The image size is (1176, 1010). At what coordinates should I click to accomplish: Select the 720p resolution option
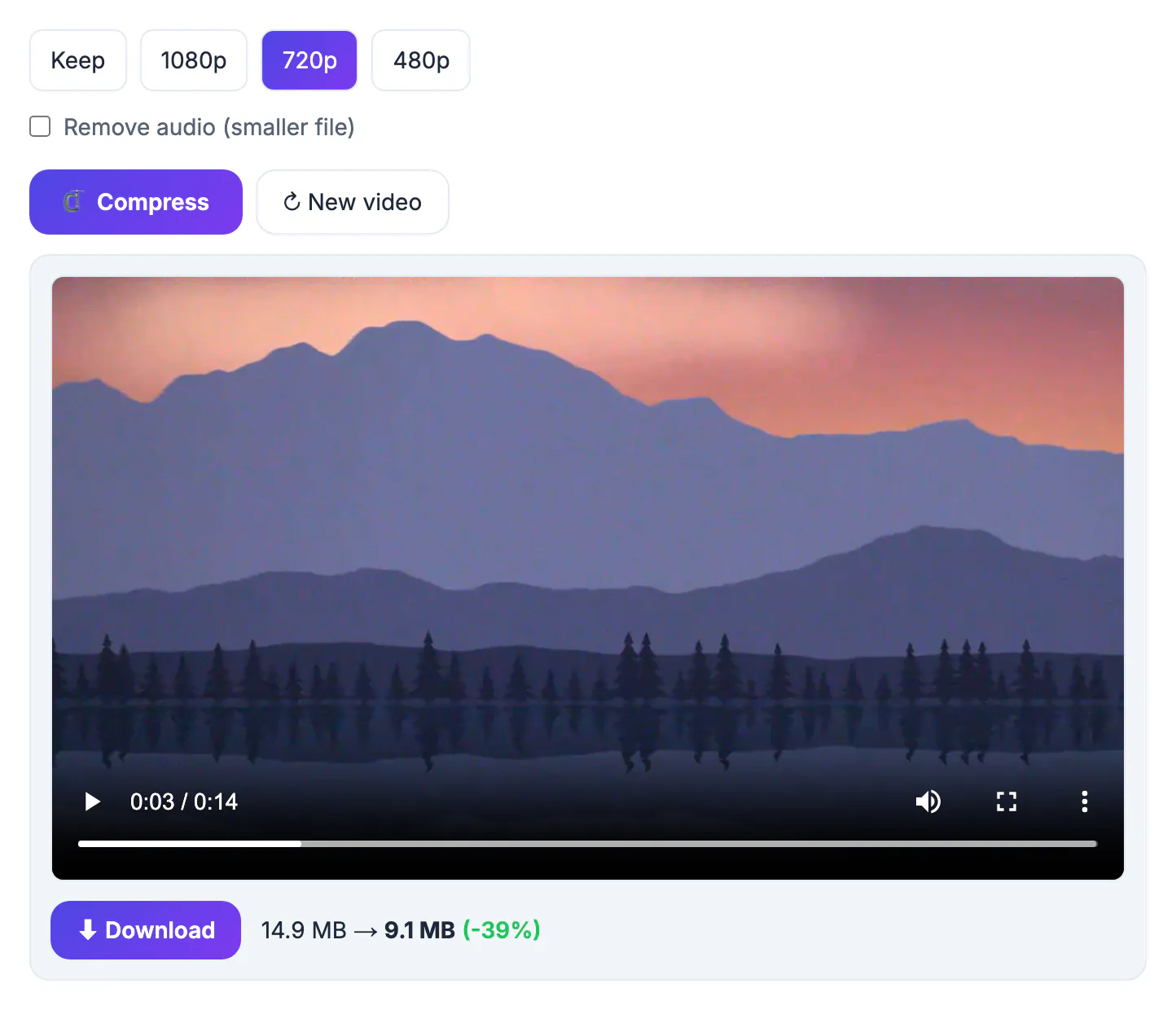point(309,60)
